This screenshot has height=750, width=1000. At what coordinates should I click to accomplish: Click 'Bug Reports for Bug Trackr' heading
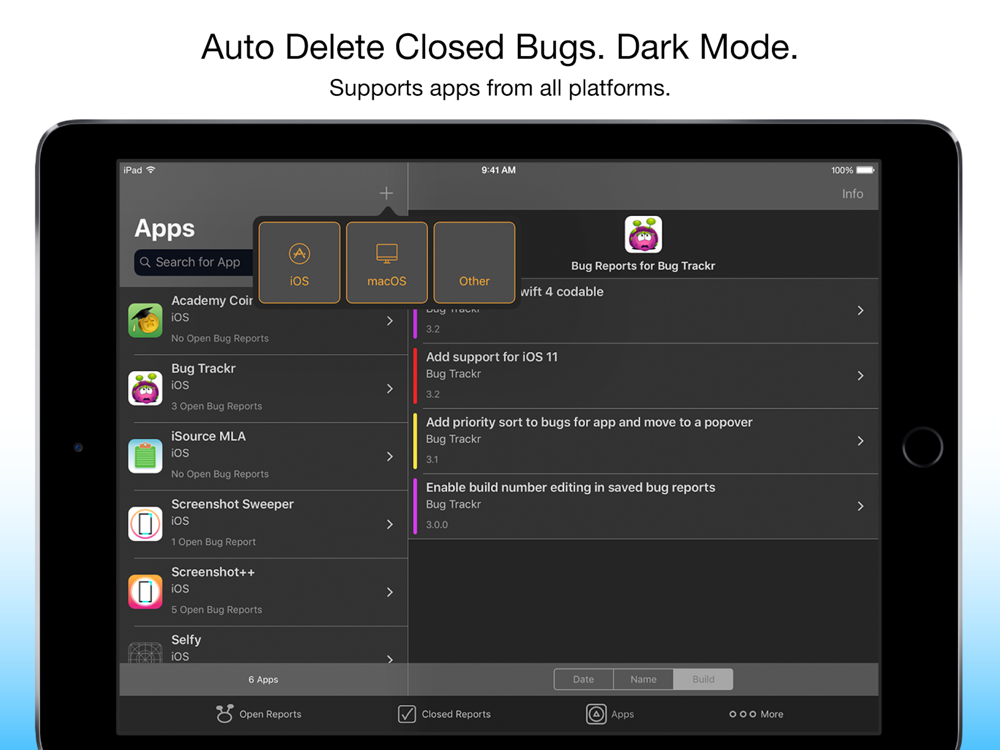click(x=643, y=266)
